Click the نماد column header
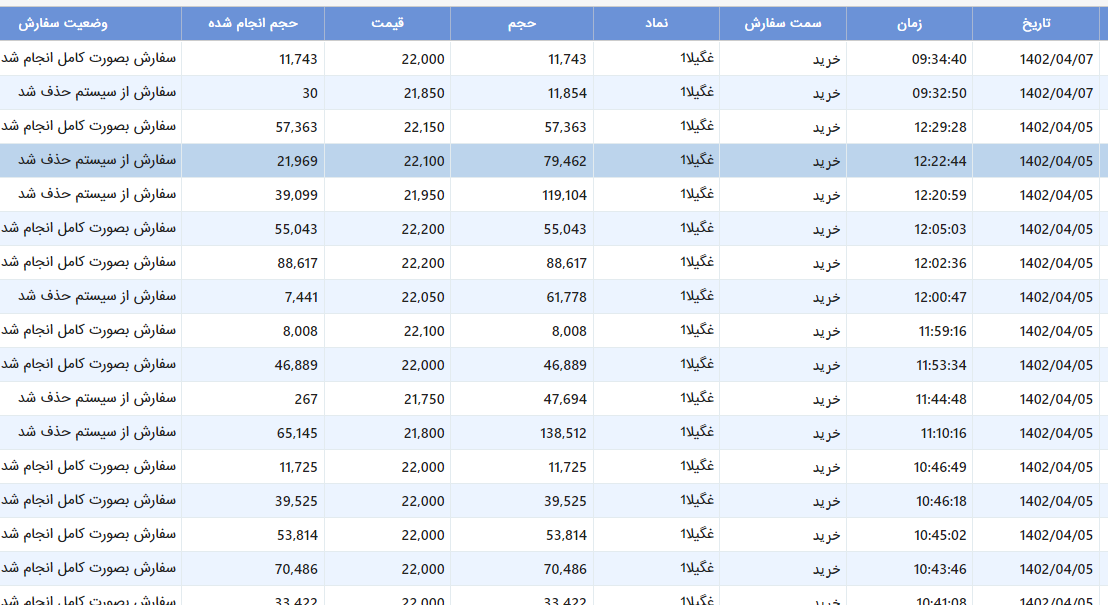 (x=656, y=23)
